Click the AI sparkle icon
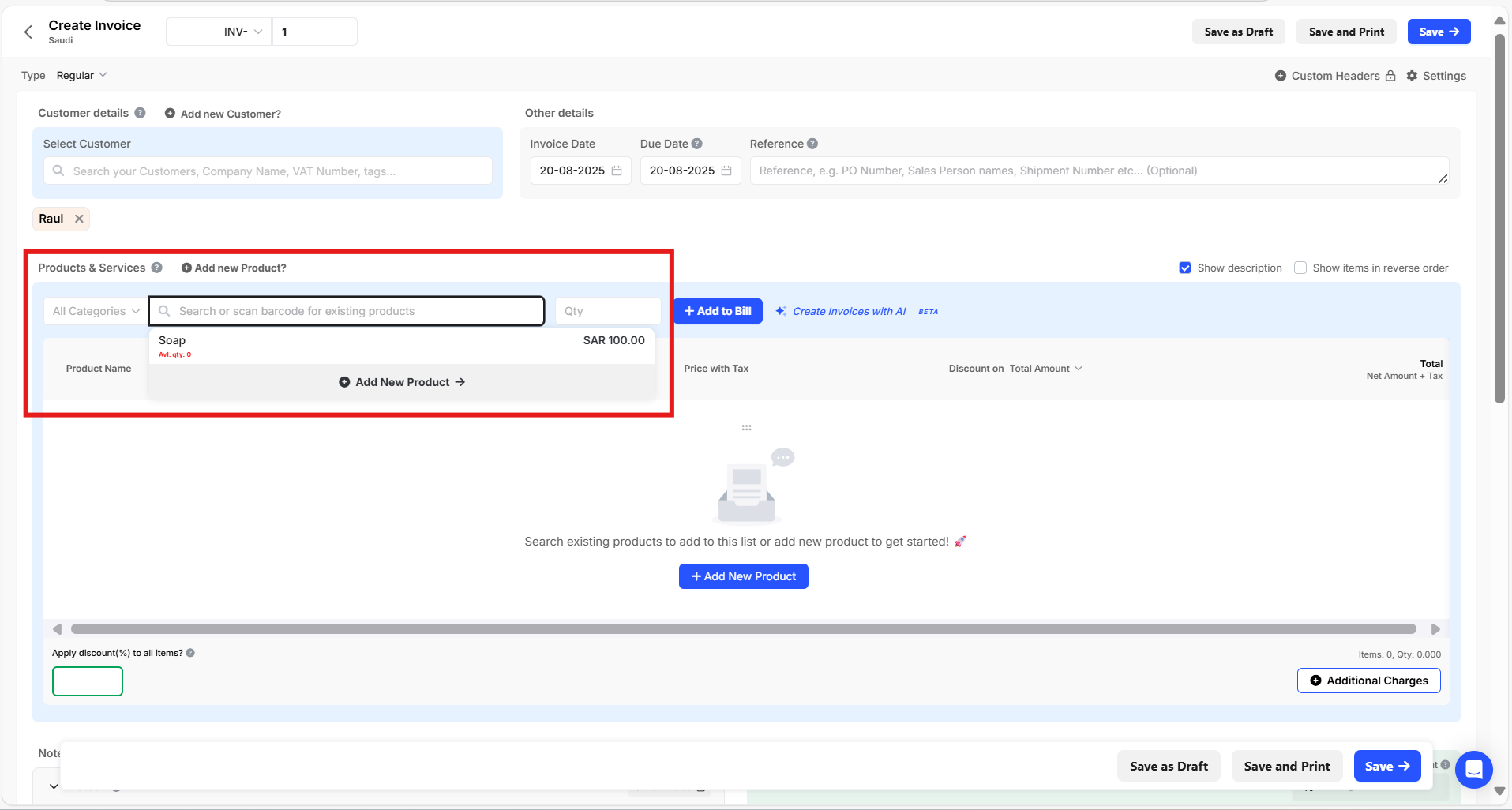The height and width of the screenshot is (810, 1512). point(781,311)
